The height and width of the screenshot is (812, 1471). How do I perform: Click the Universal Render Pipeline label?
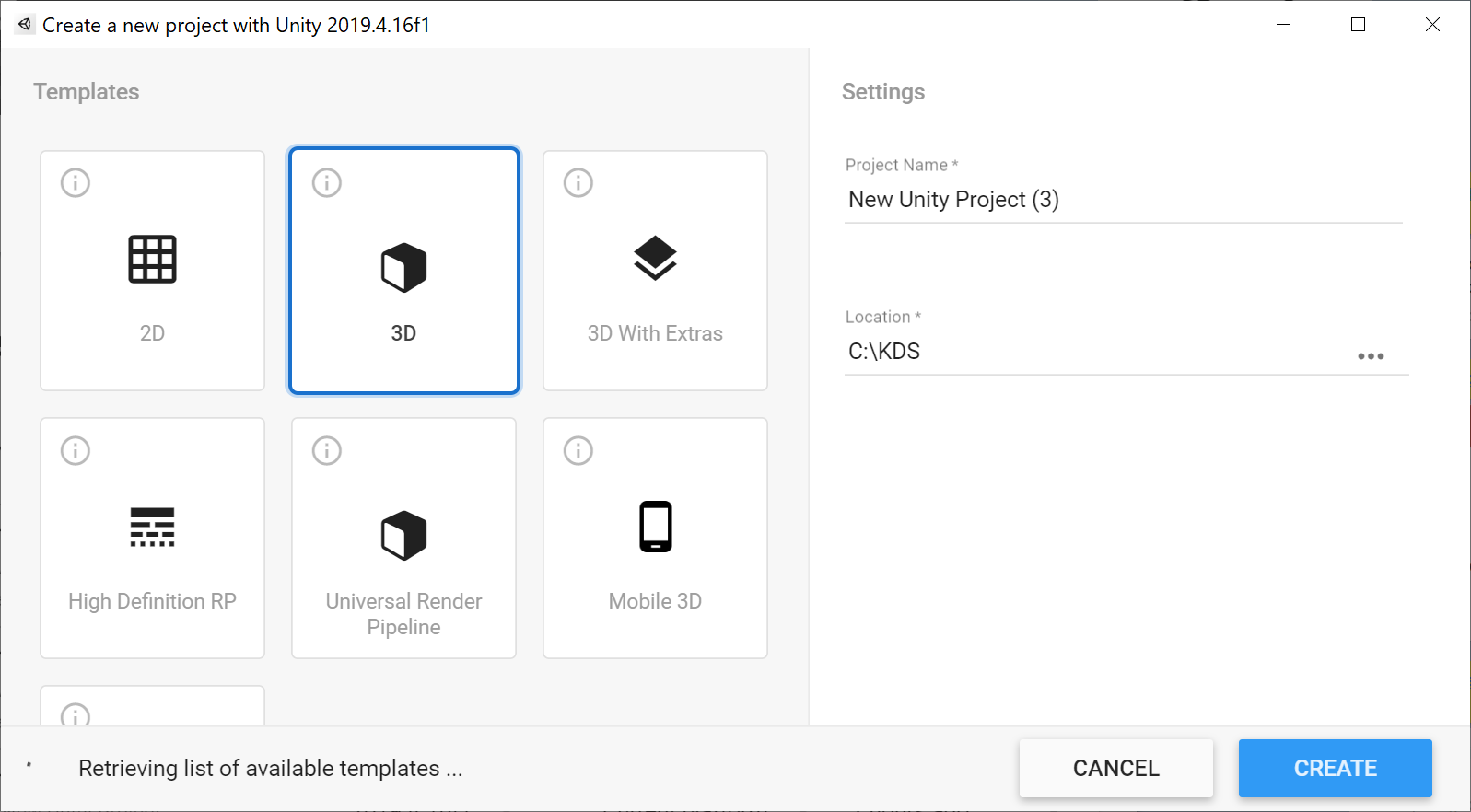coord(403,614)
